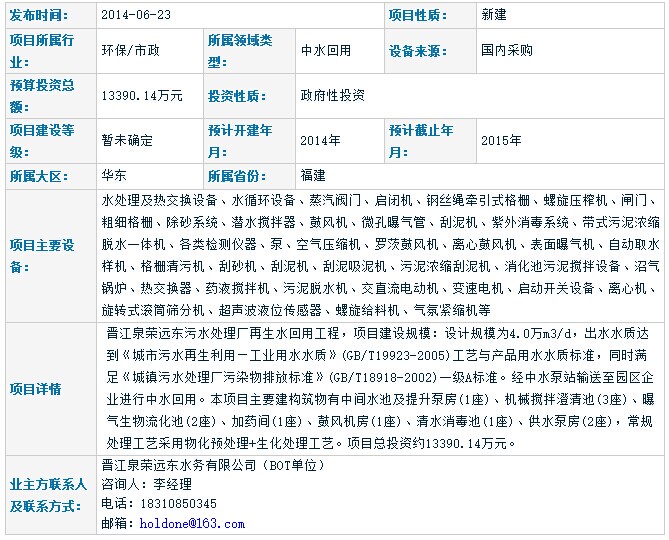Open the holdone@163.com email link
Screen dimensions: 669x540
[192, 523]
